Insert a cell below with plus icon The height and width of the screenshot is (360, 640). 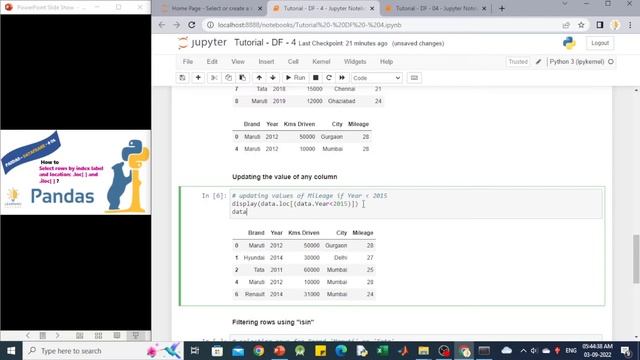point(198,78)
